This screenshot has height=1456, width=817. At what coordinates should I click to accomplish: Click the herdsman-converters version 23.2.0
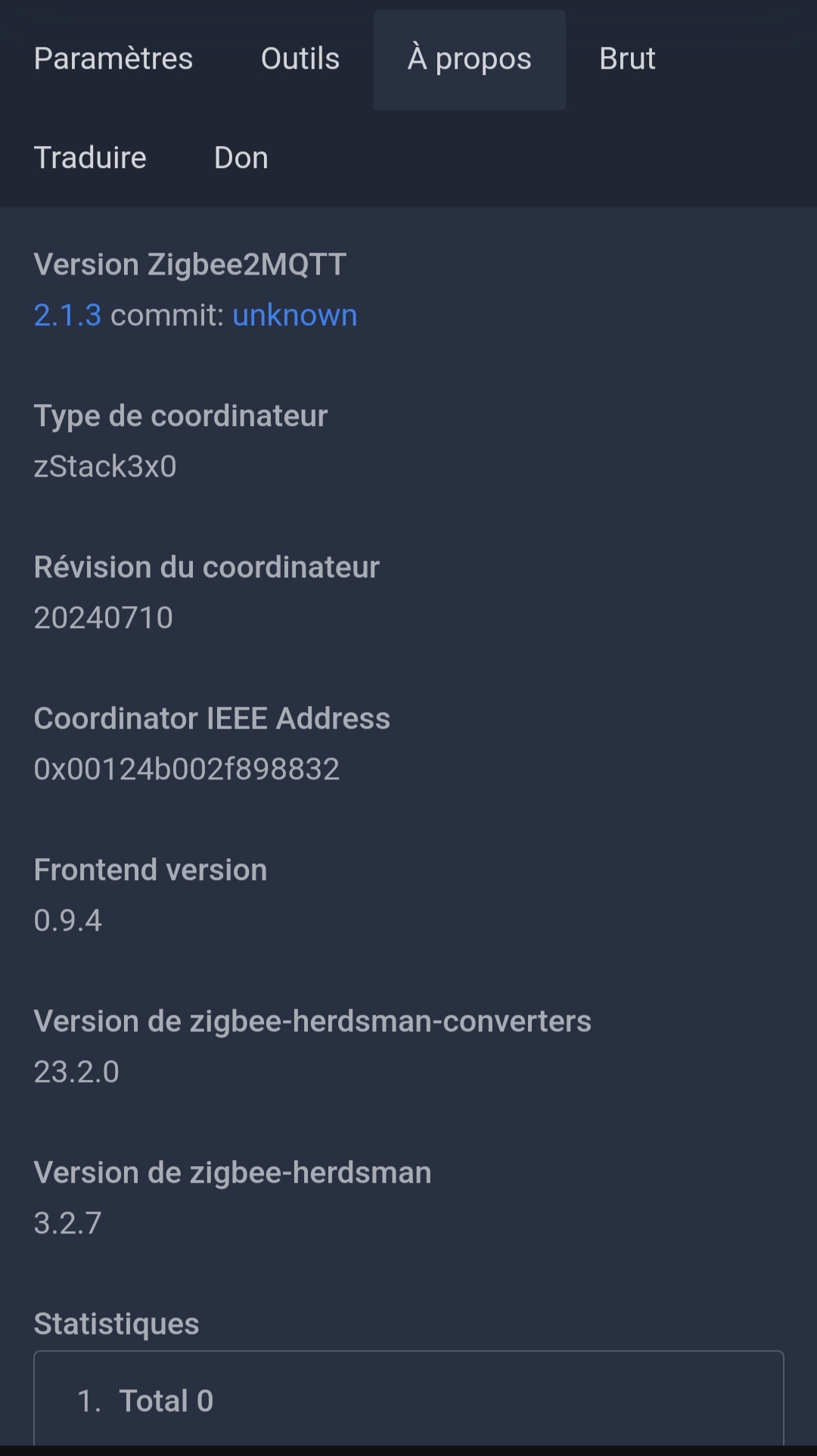(76, 1072)
